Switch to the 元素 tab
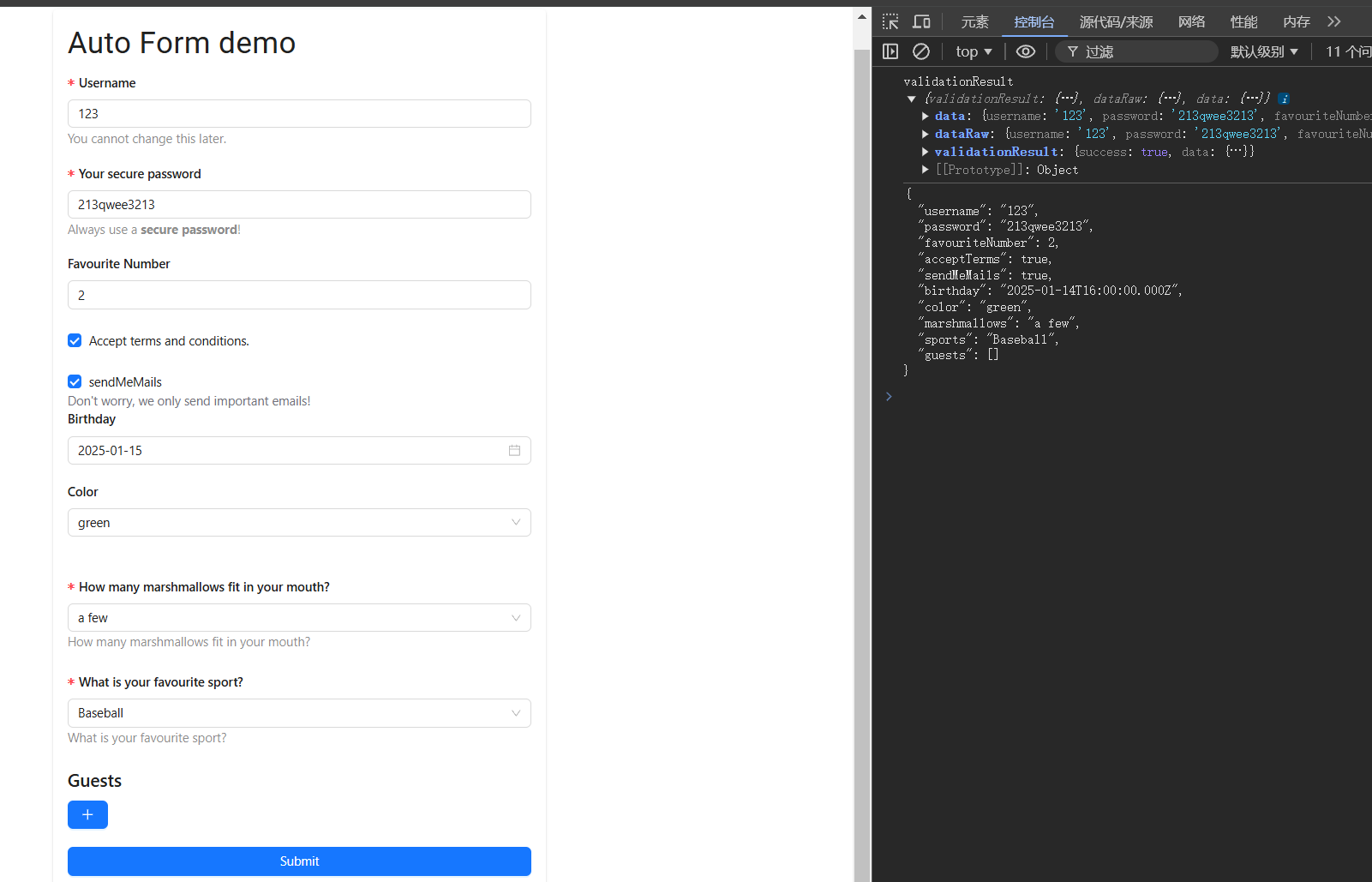 [x=974, y=21]
